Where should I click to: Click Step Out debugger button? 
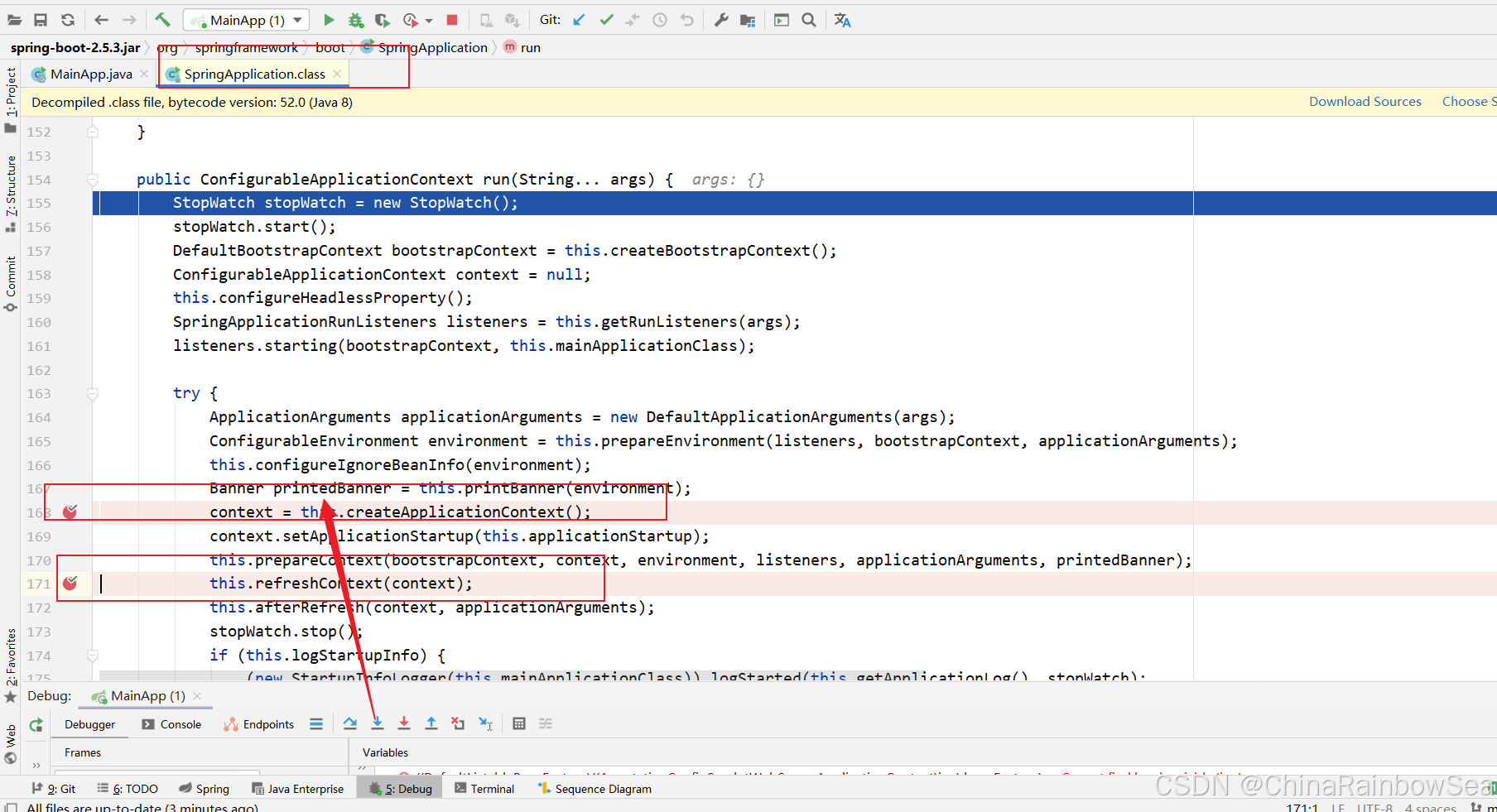click(431, 723)
